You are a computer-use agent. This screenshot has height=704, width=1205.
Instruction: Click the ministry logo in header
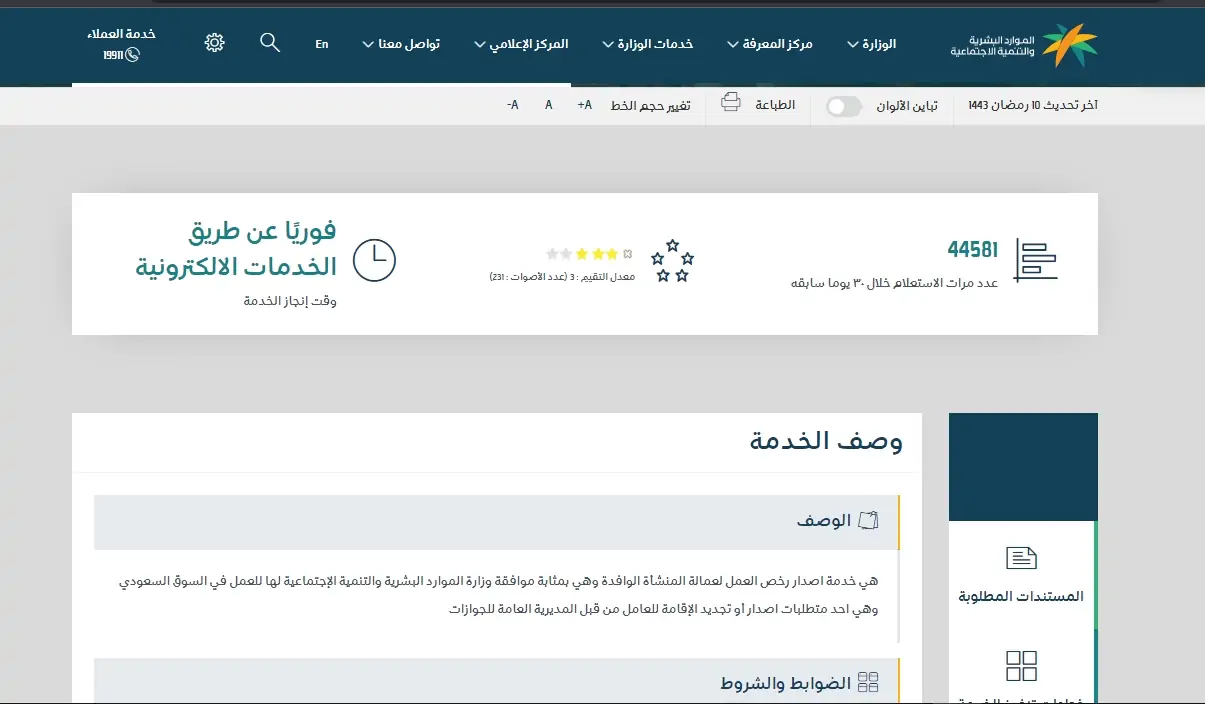click(x=1023, y=45)
